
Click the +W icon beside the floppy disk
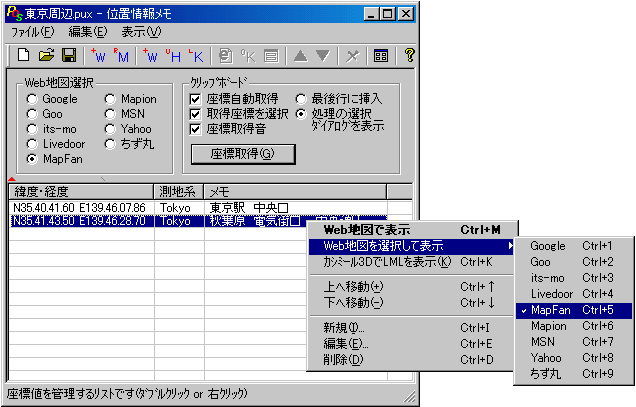[x=98, y=55]
